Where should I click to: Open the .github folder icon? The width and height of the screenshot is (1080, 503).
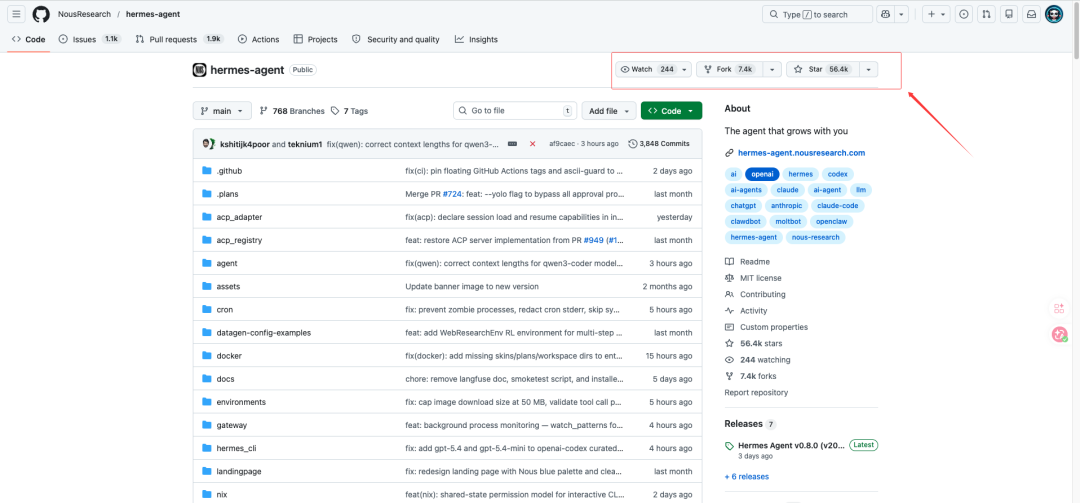207,171
